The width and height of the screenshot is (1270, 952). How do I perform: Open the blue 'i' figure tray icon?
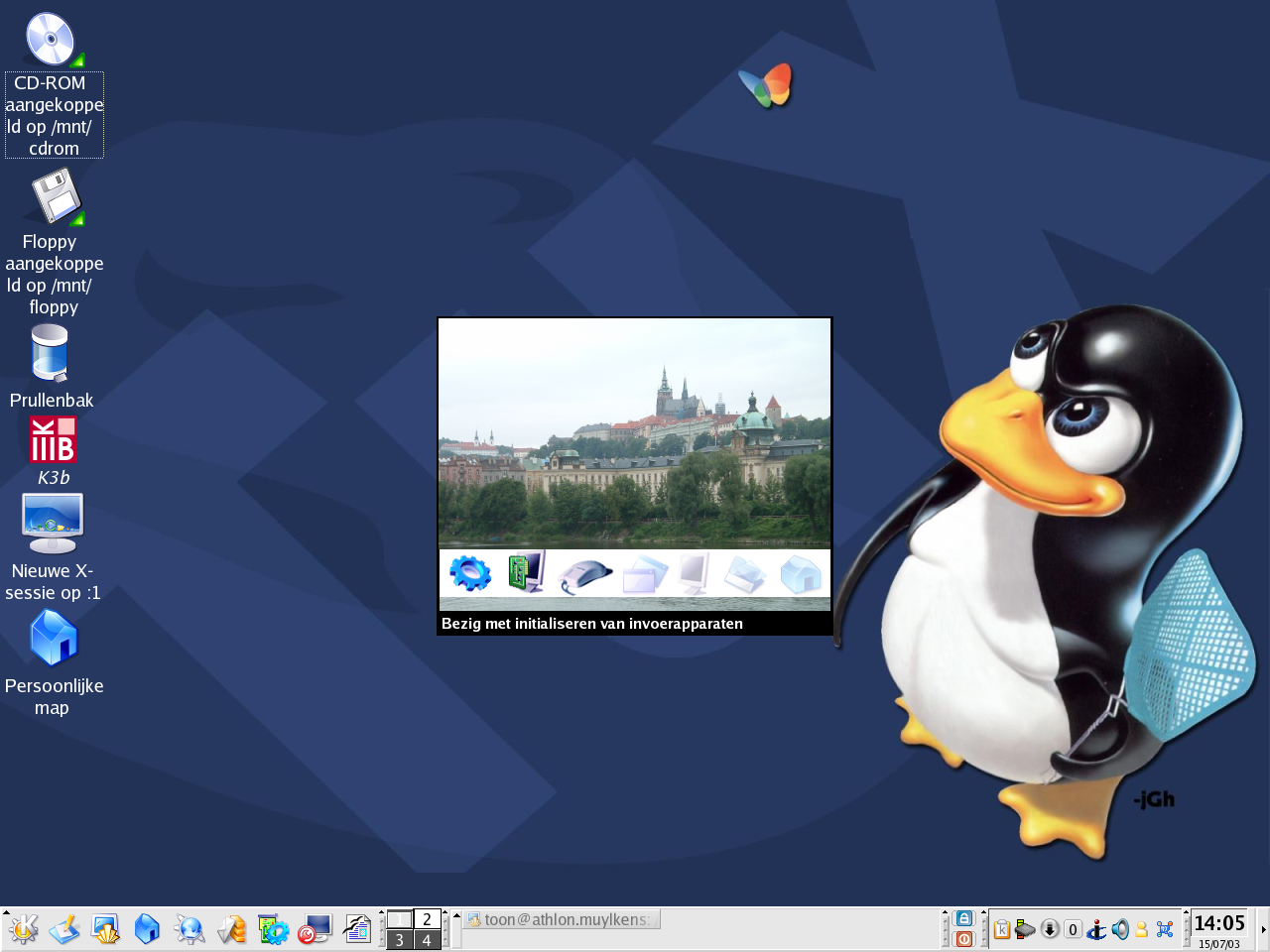[x=1096, y=929]
